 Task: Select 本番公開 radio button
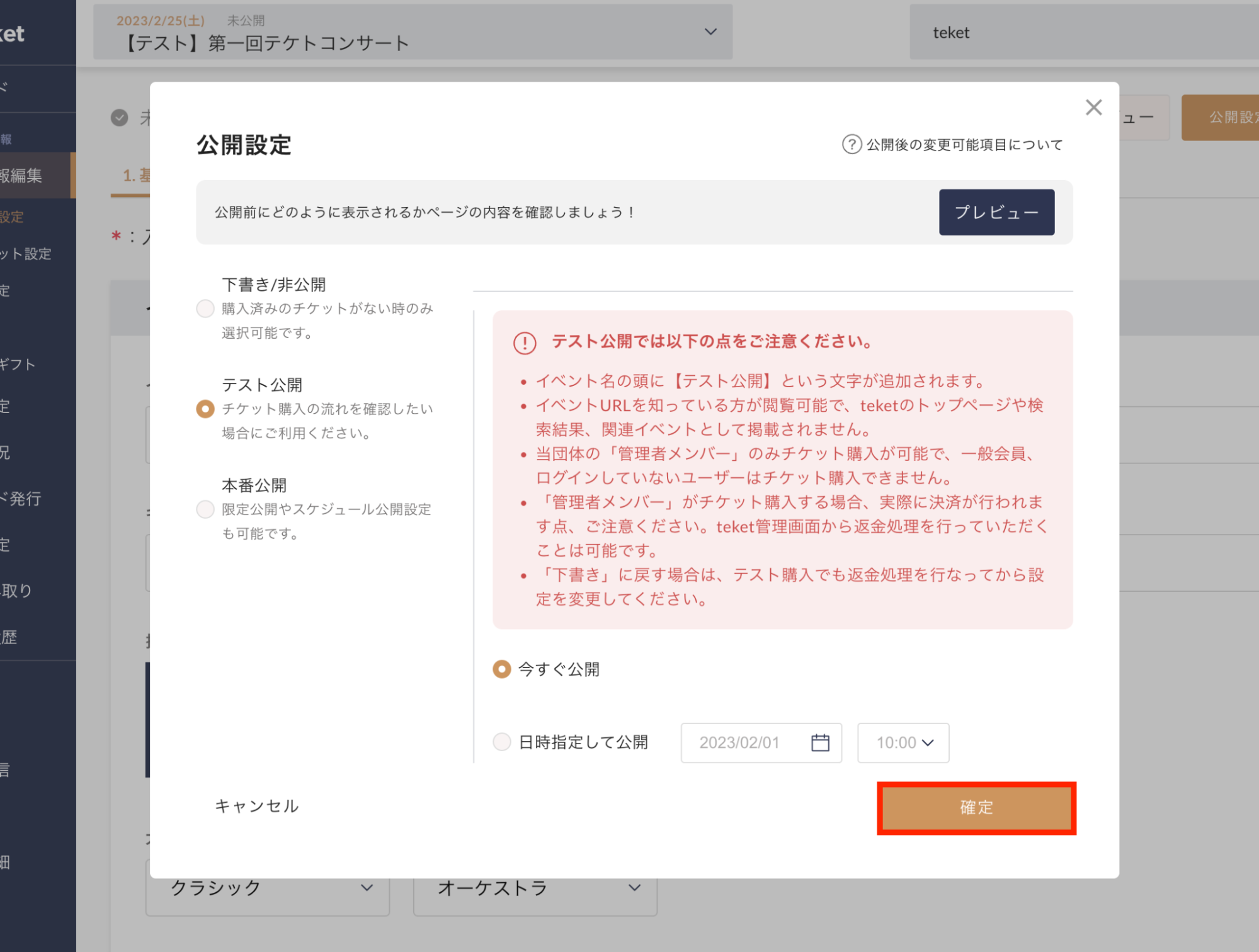205,509
